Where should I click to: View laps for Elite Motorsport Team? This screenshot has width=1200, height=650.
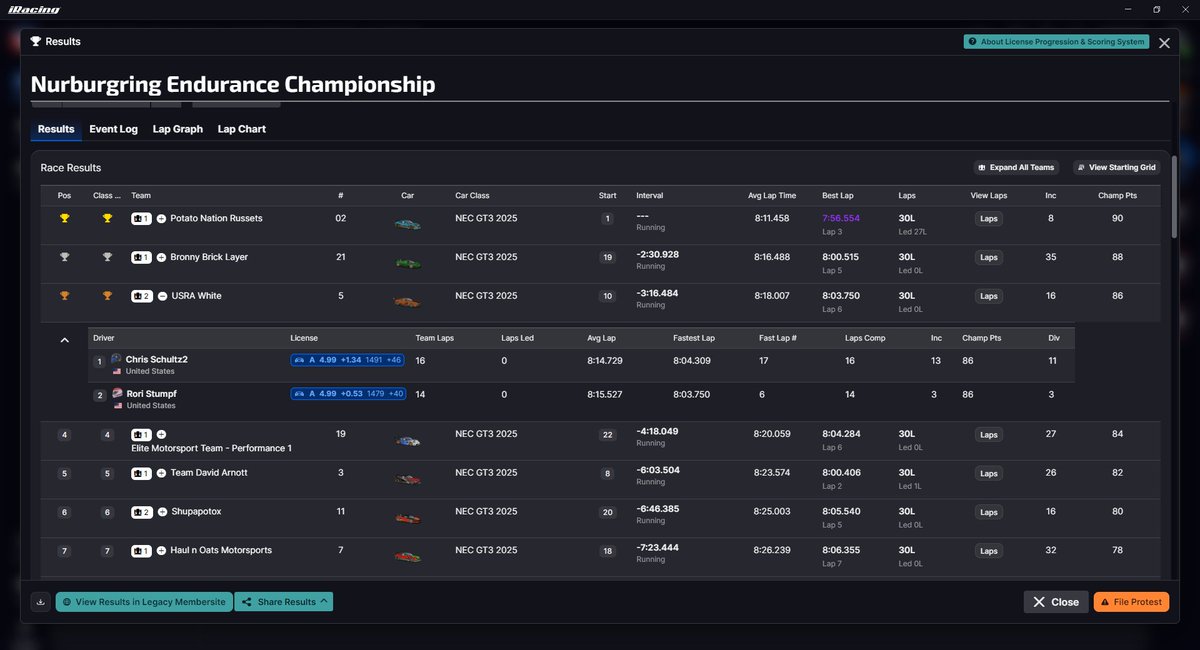pyautogui.click(x=989, y=435)
